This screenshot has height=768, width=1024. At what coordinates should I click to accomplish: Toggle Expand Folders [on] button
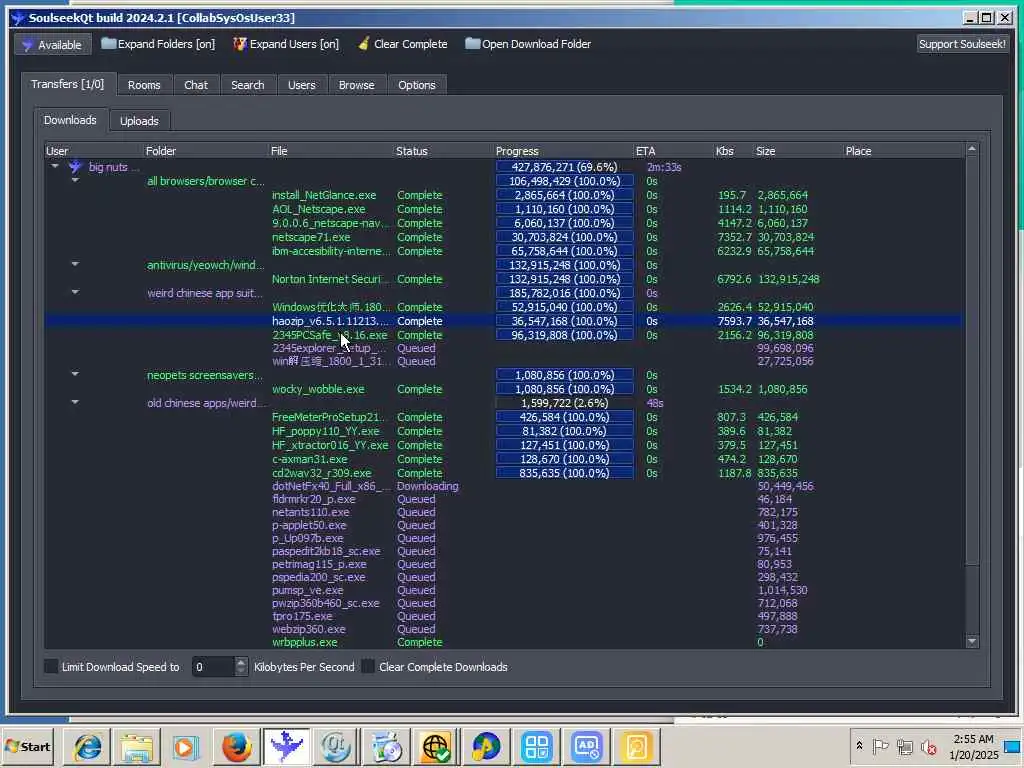(x=158, y=44)
